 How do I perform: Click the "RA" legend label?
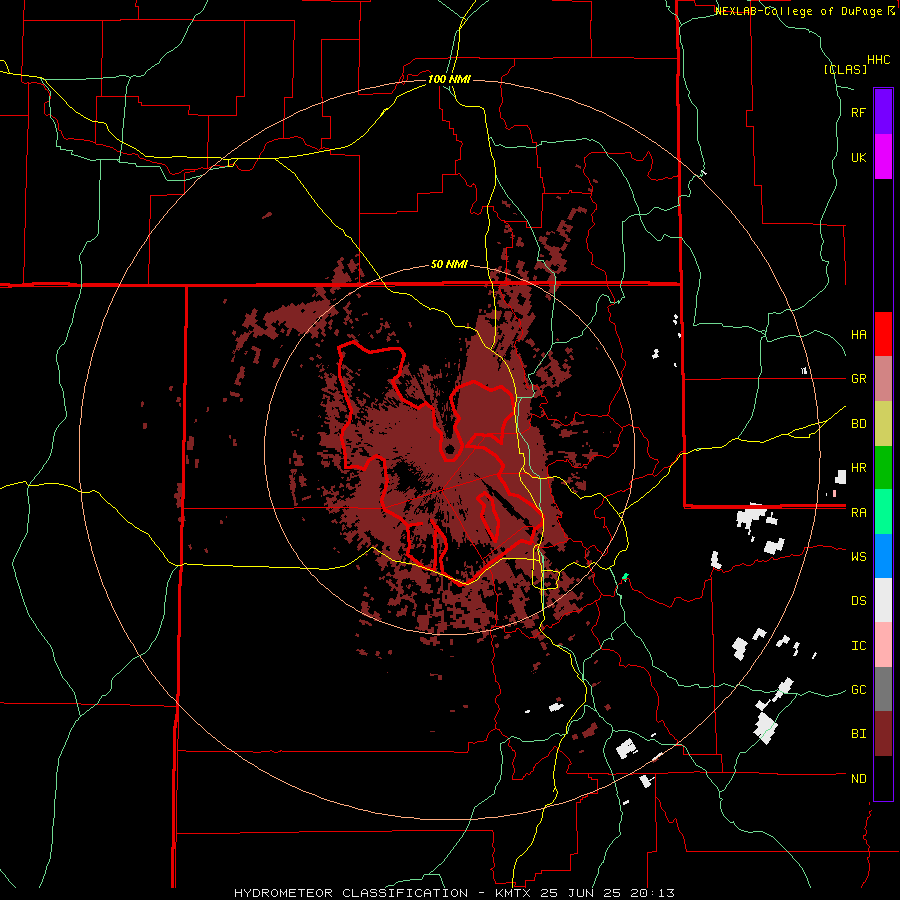(859, 513)
